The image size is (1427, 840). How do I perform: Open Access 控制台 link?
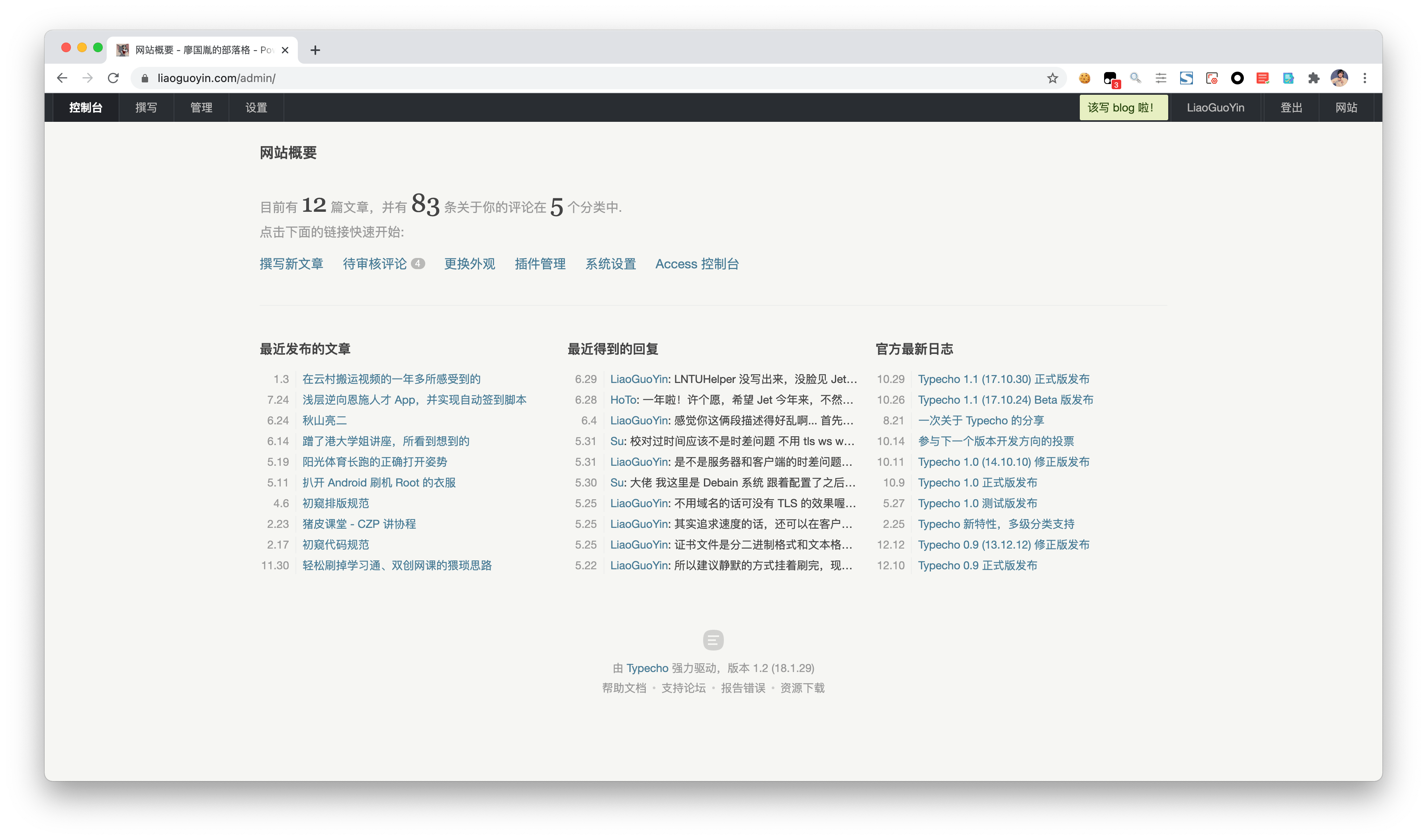(697, 264)
